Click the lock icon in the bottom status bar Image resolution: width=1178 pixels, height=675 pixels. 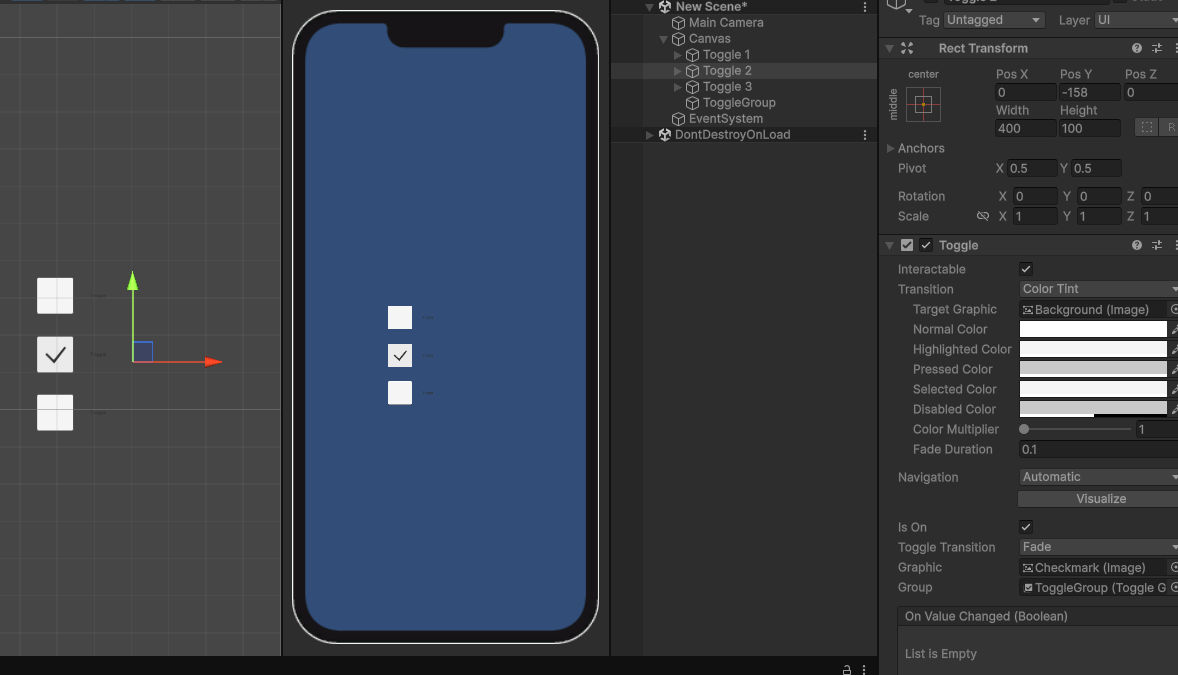(x=847, y=670)
